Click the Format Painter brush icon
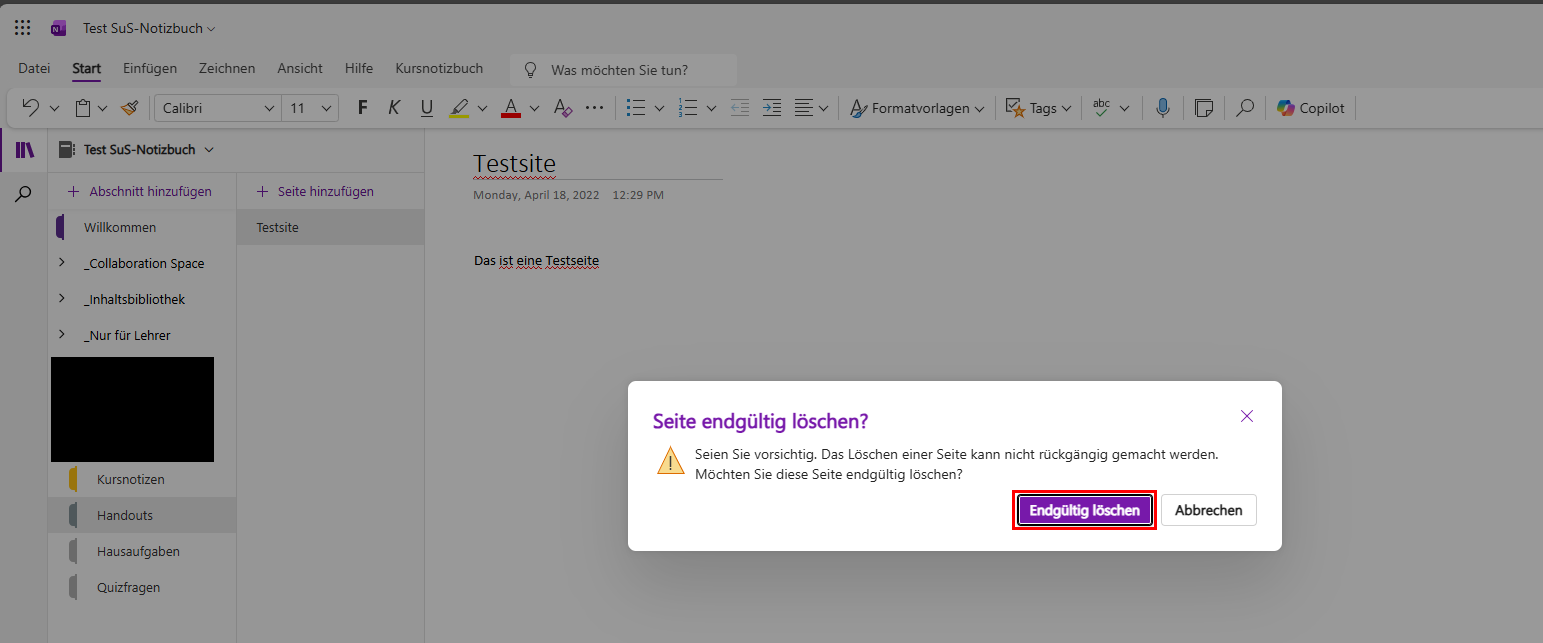 (x=129, y=108)
